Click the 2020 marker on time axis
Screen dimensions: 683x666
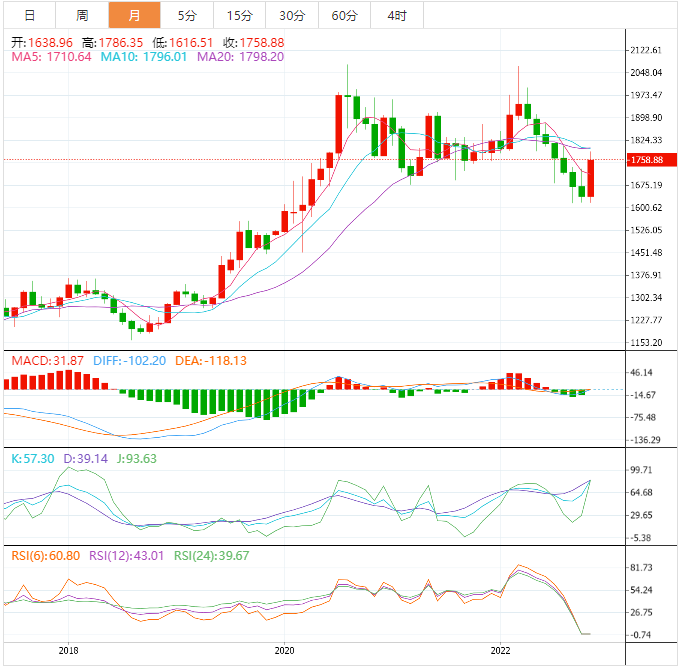point(285,650)
